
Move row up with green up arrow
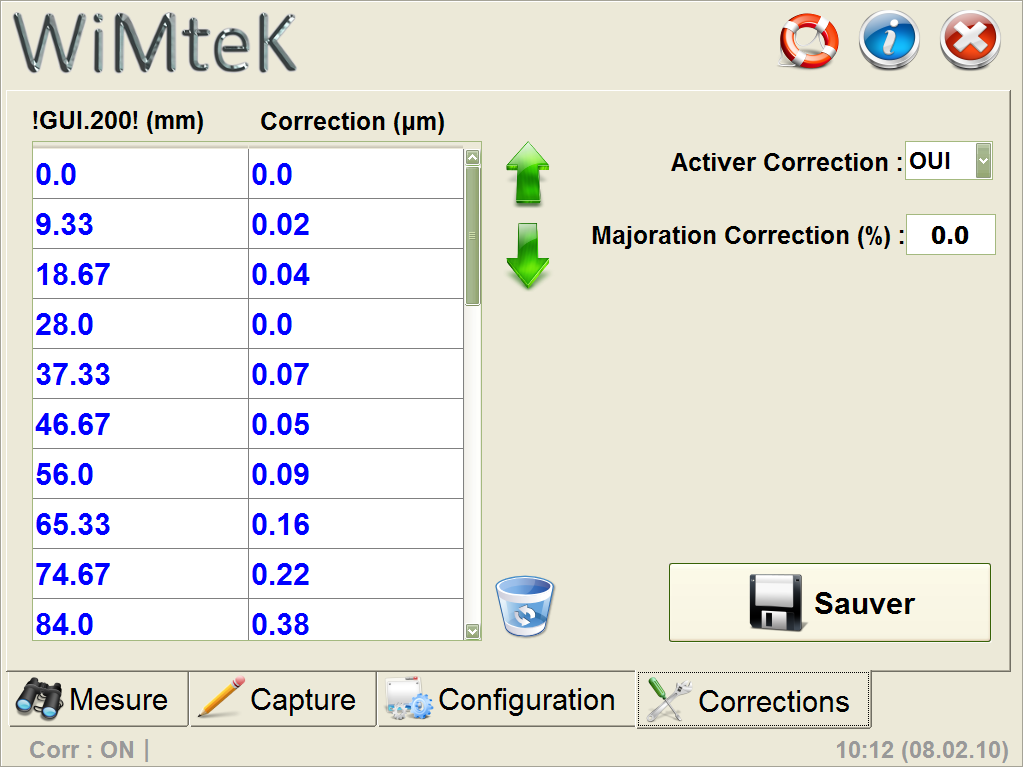click(x=528, y=173)
